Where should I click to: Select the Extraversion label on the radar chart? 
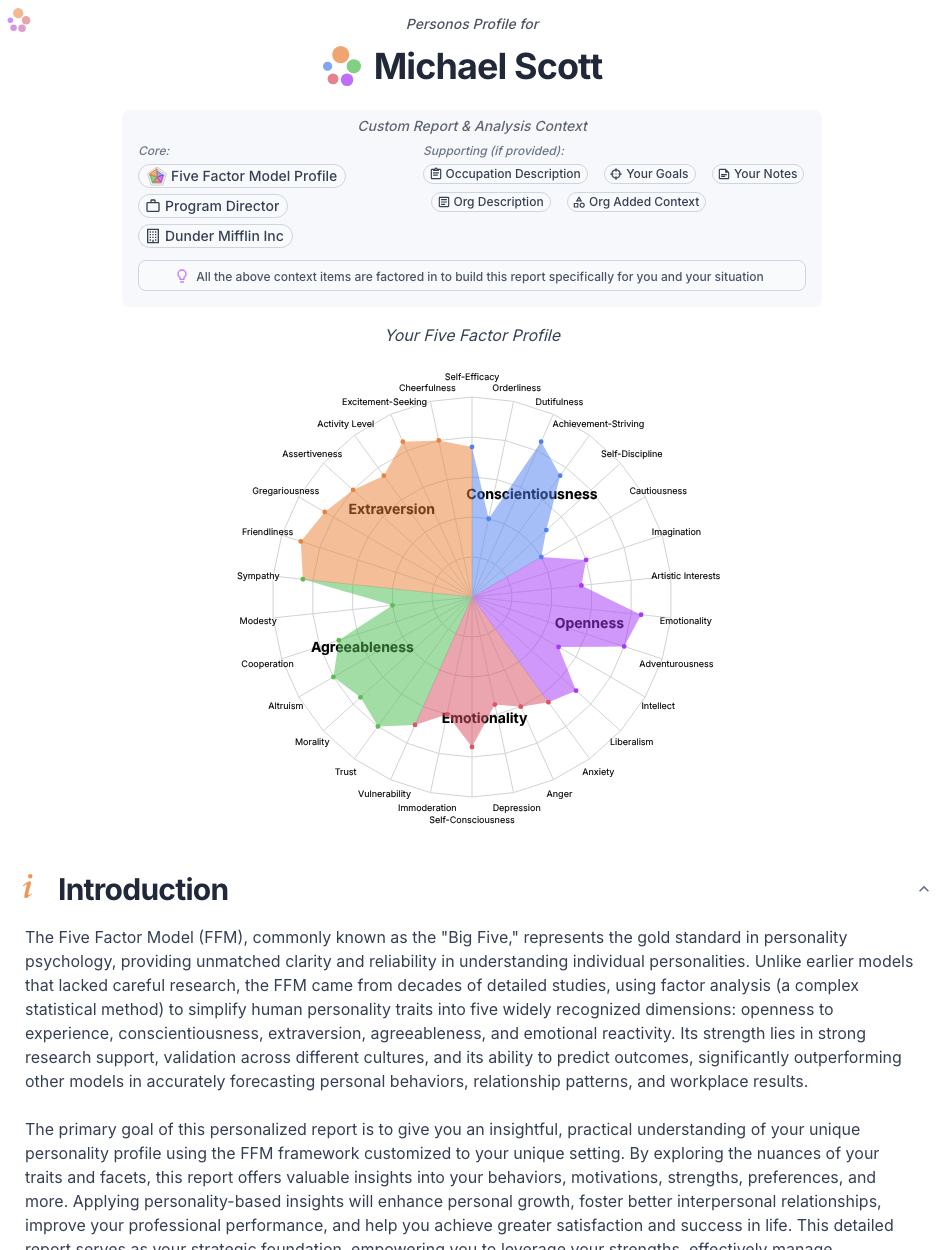pyautogui.click(x=391, y=509)
